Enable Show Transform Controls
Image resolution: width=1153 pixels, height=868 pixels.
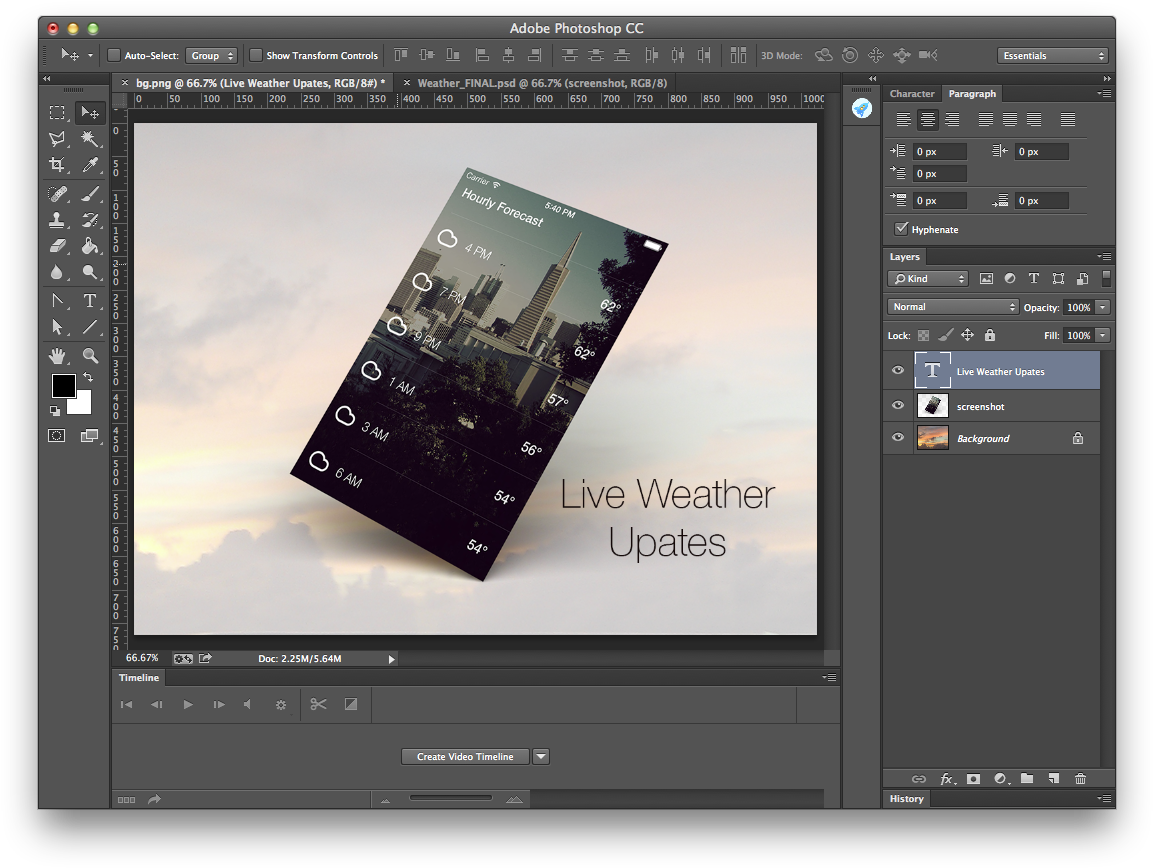pos(256,55)
